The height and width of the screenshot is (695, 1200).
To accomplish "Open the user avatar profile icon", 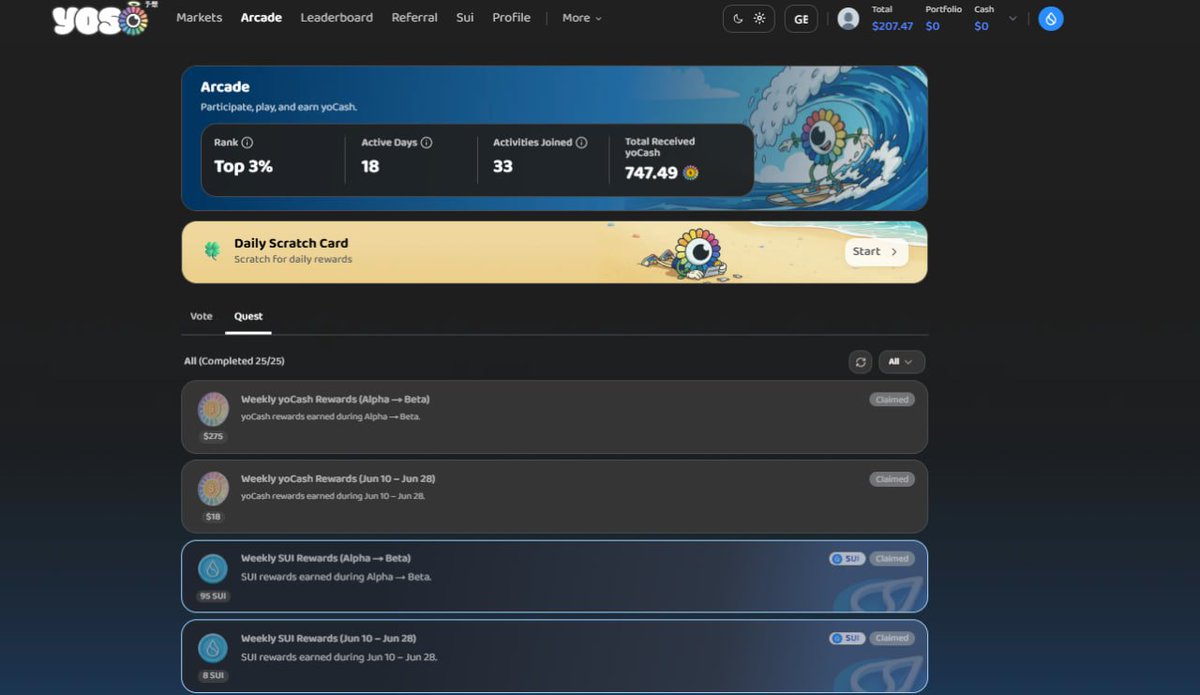I will pyautogui.click(x=848, y=19).
